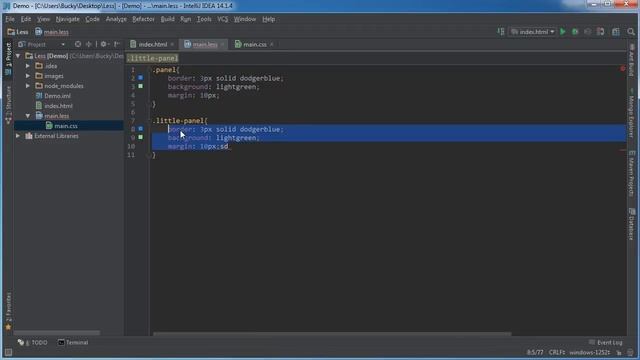Open Database tool window
Viewport: 640px width, 360px height.
(631, 224)
